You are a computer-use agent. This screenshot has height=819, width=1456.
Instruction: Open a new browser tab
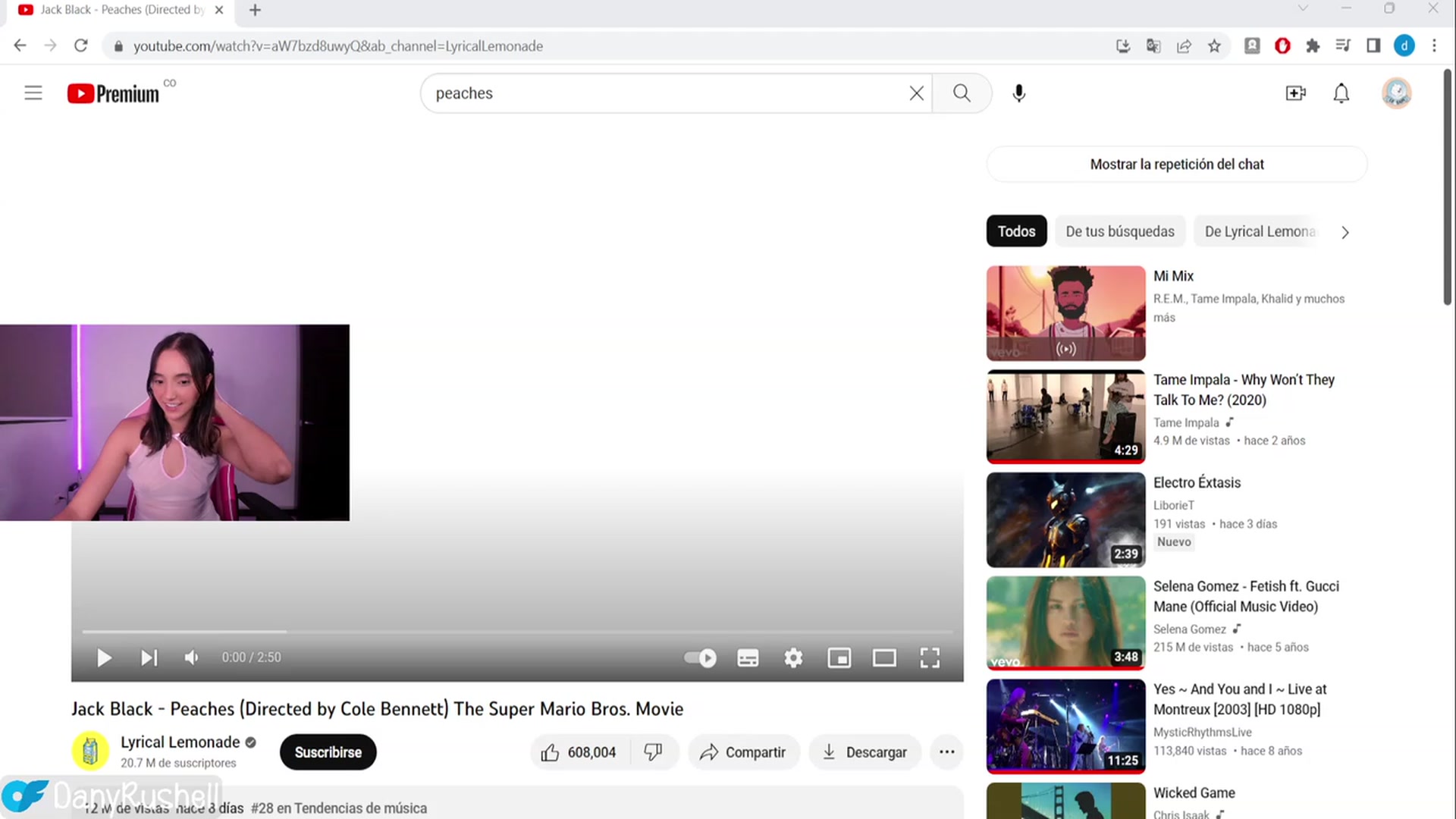point(255,10)
